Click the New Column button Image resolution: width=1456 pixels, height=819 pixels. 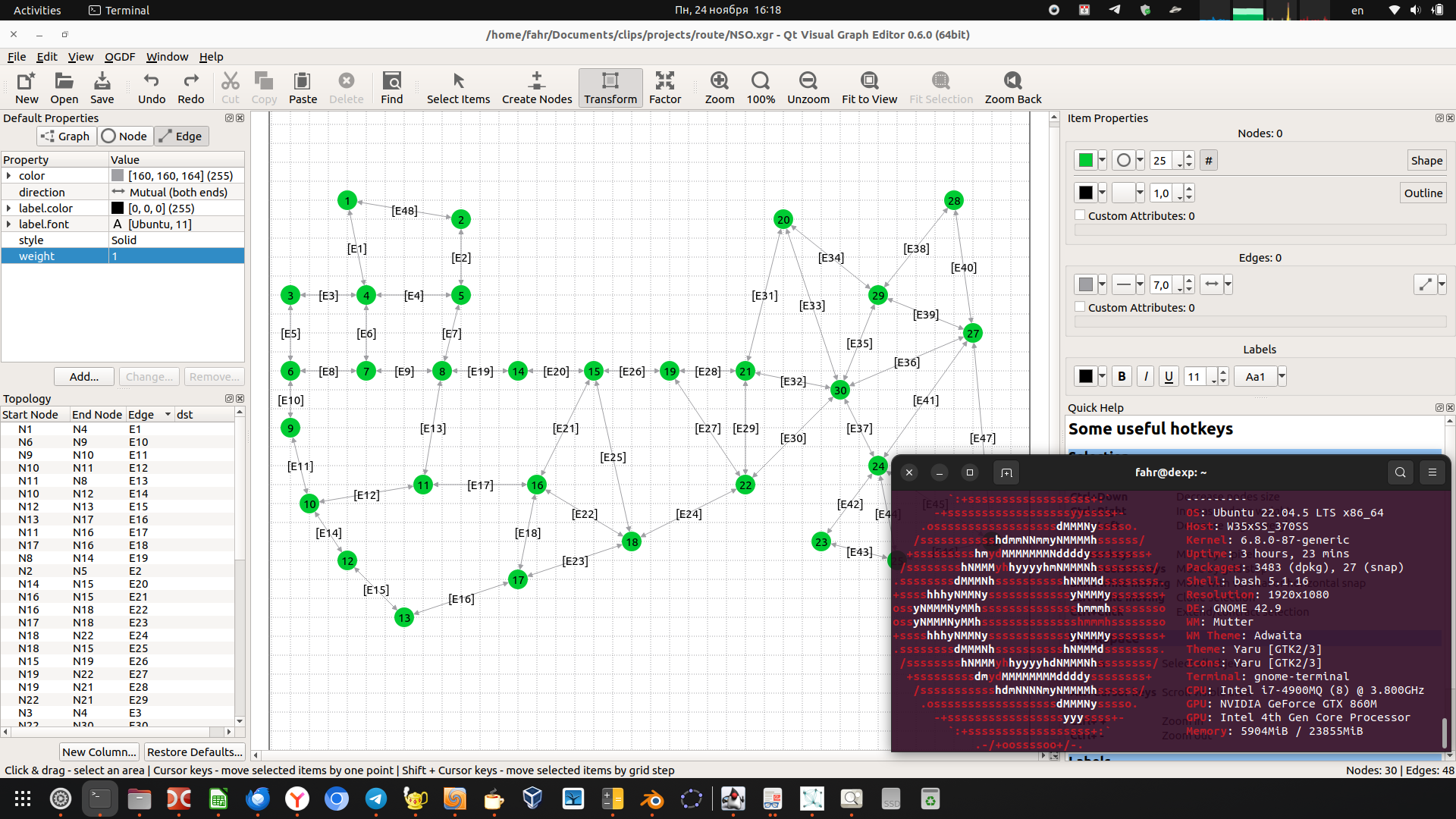tap(99, 752)
